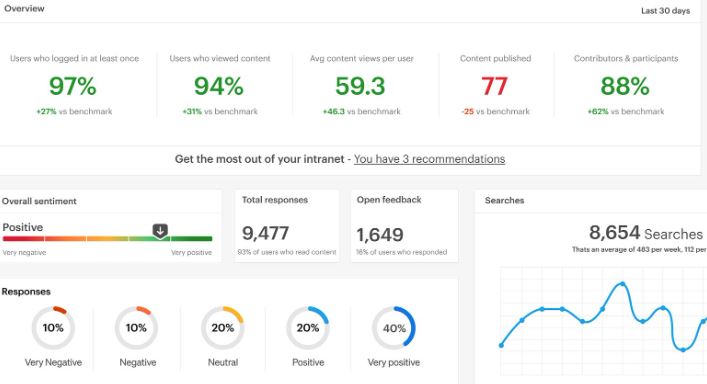
Task: Click the red-to-green sentiment gradient bar
Action: (107, 238)
